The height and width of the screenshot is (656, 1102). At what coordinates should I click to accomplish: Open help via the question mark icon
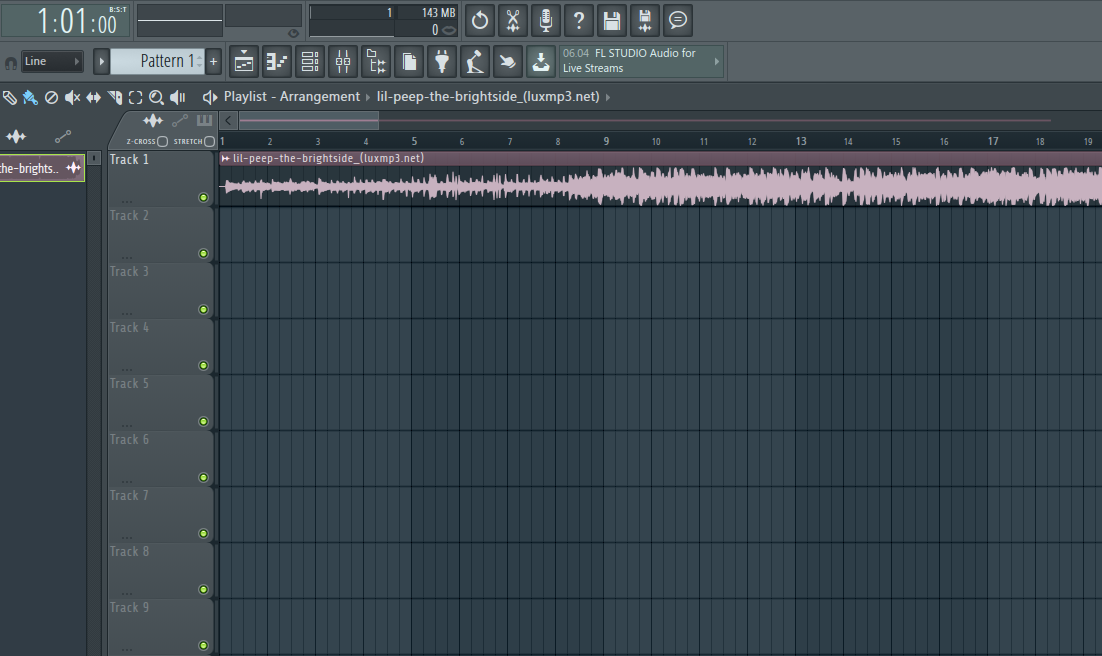tap(579, 20)
